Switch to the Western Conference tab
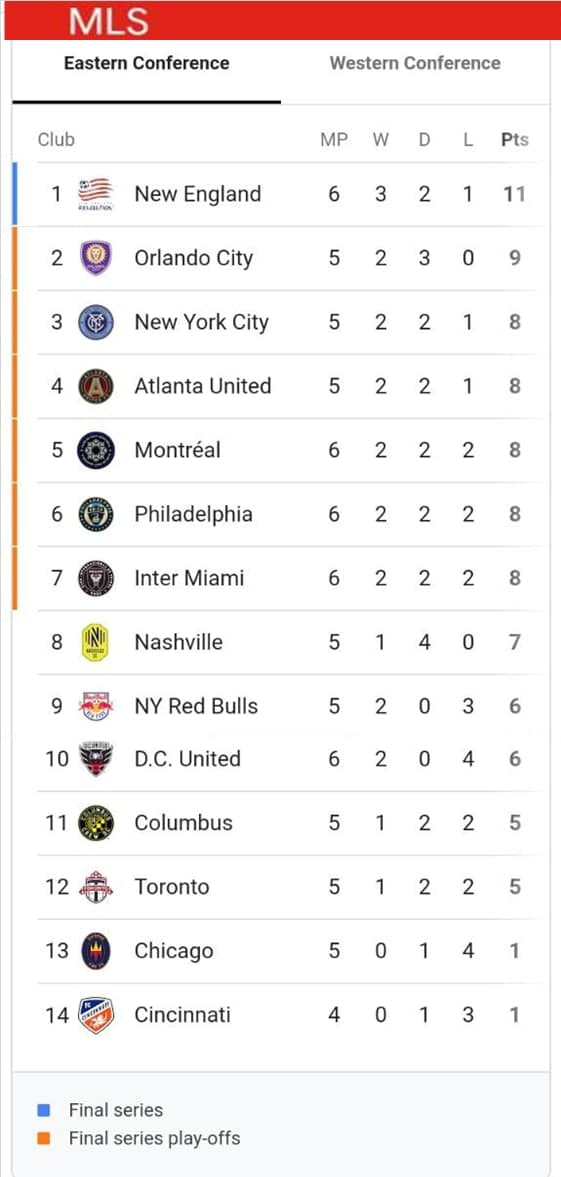 point(415,63)
